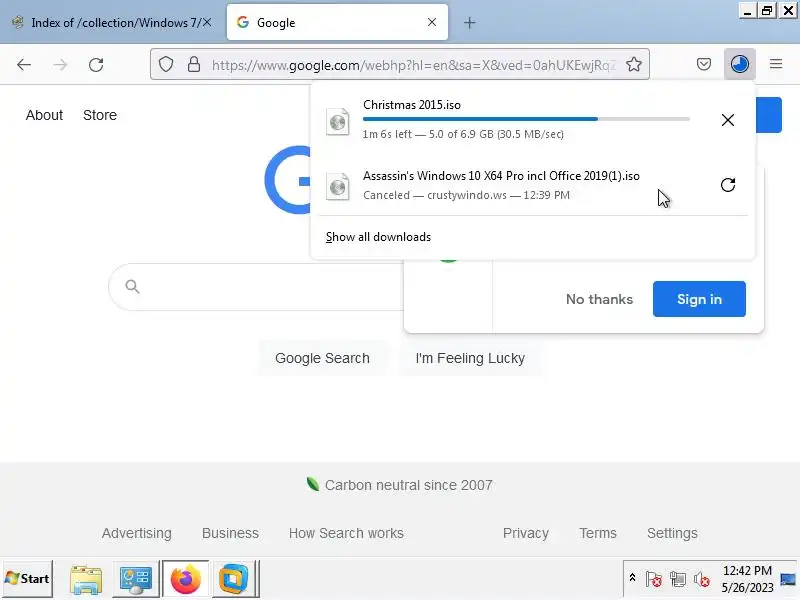Click the magnifier icon in search box
This screenshot has width=800, height=600.
132,287
